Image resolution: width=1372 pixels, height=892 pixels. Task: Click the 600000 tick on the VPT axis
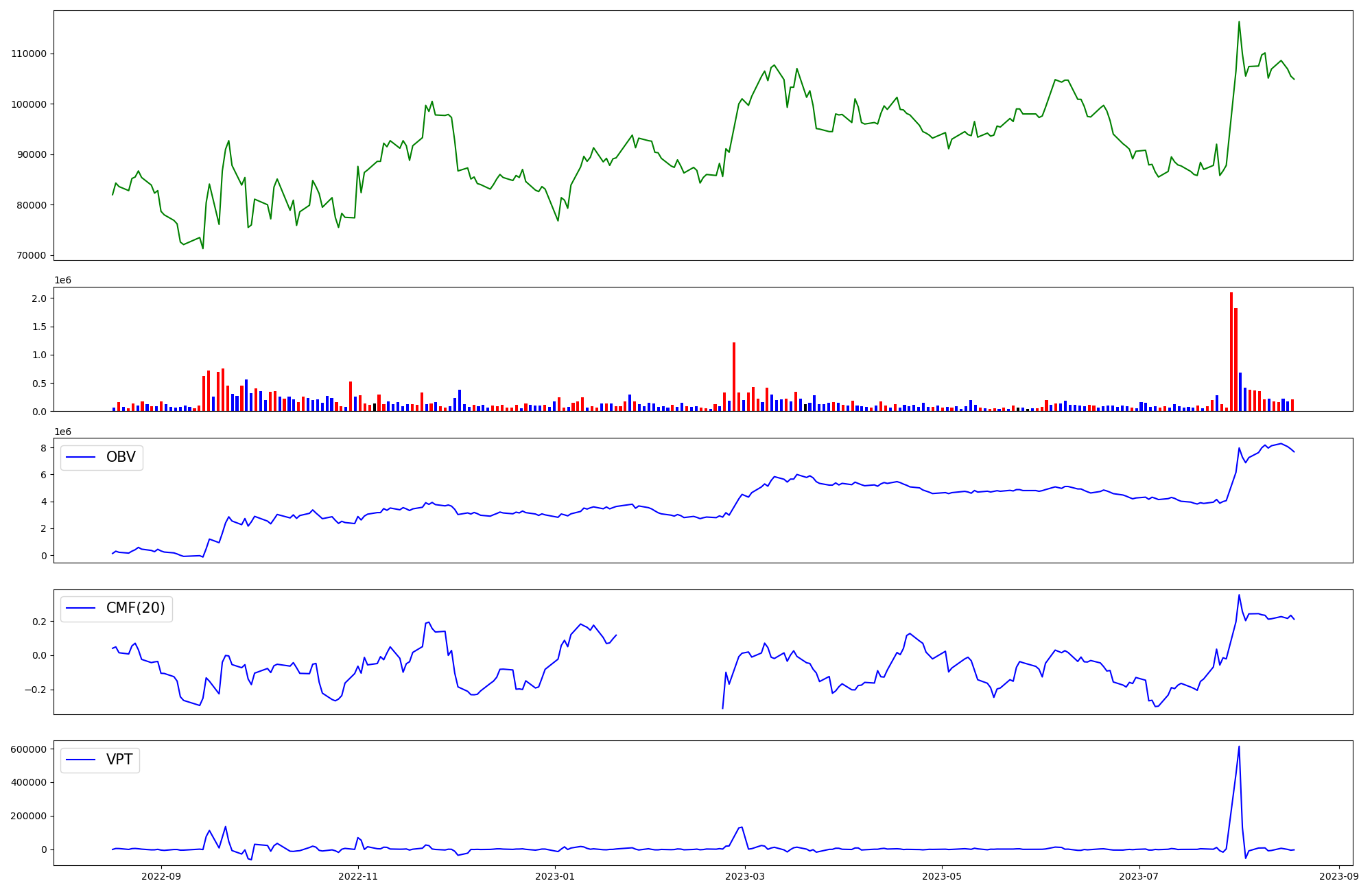pyautogui.click(x=28, y=749)
